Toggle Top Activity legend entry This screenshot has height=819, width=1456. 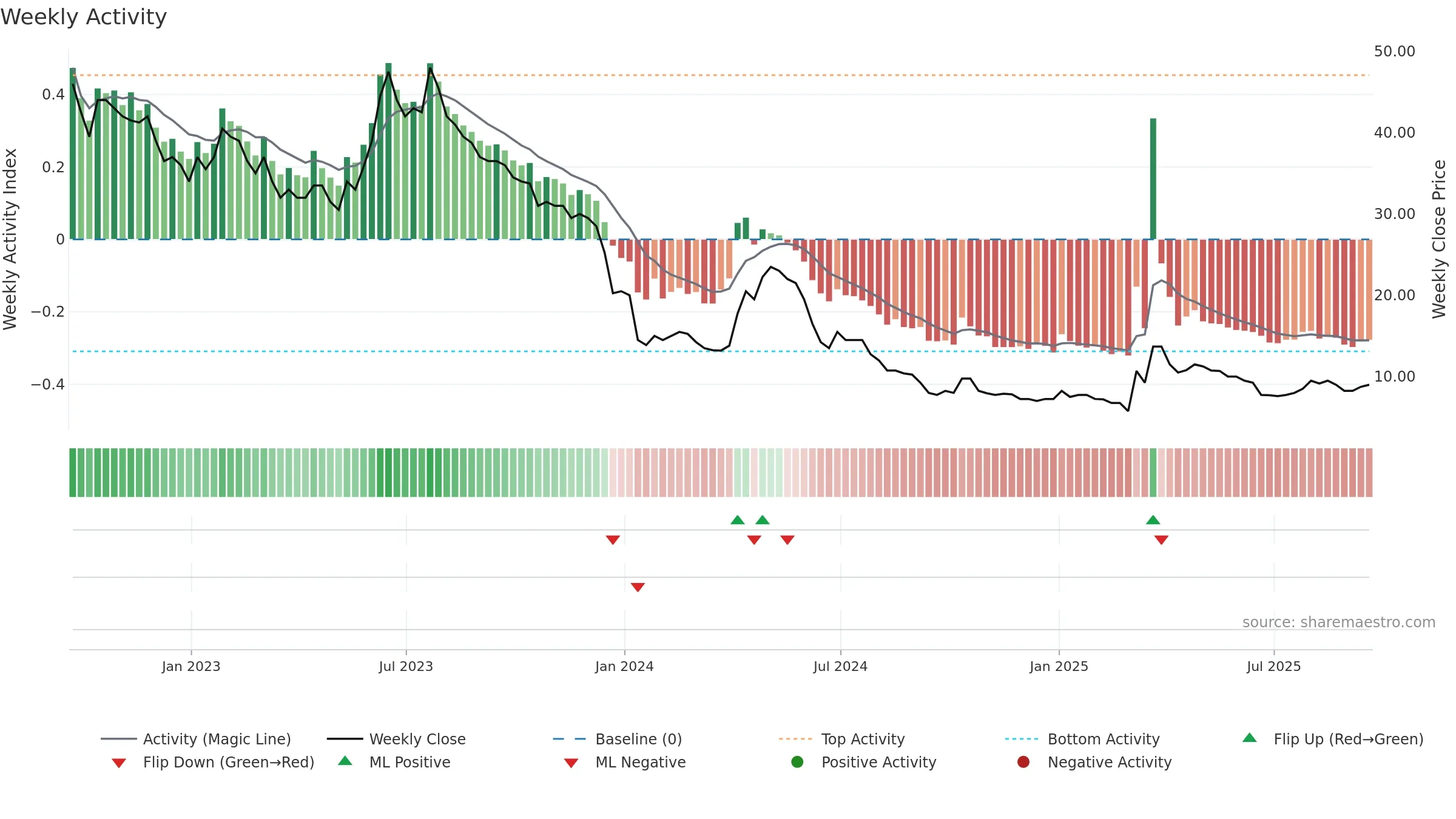point(841,739)
